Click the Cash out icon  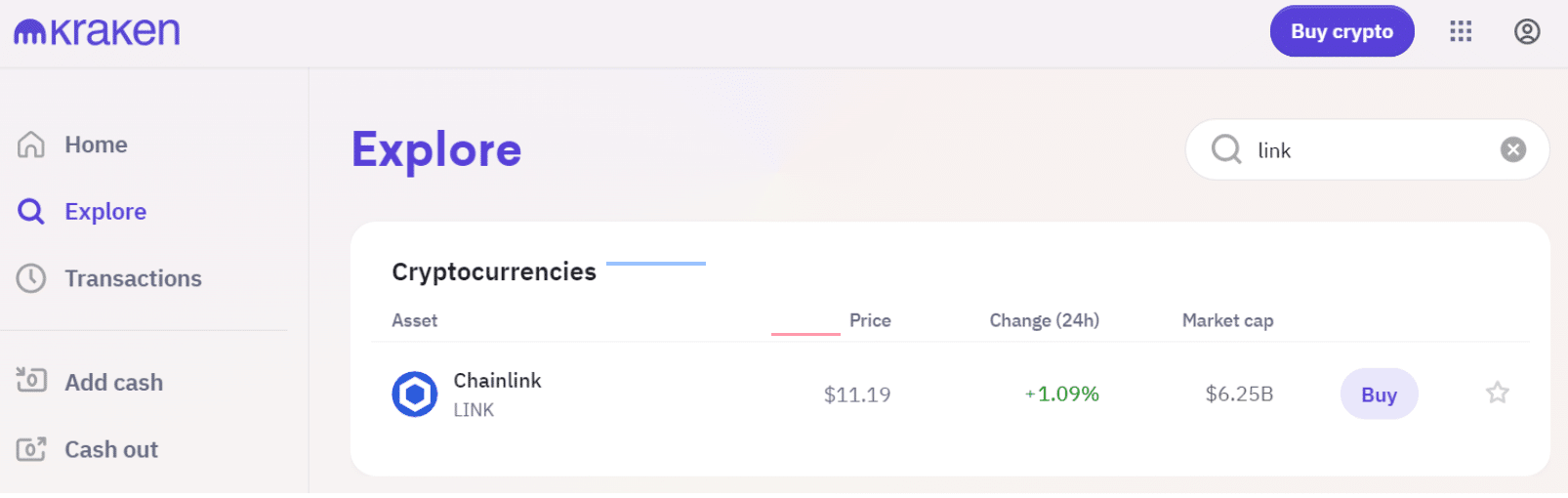(x=31, y=449)
